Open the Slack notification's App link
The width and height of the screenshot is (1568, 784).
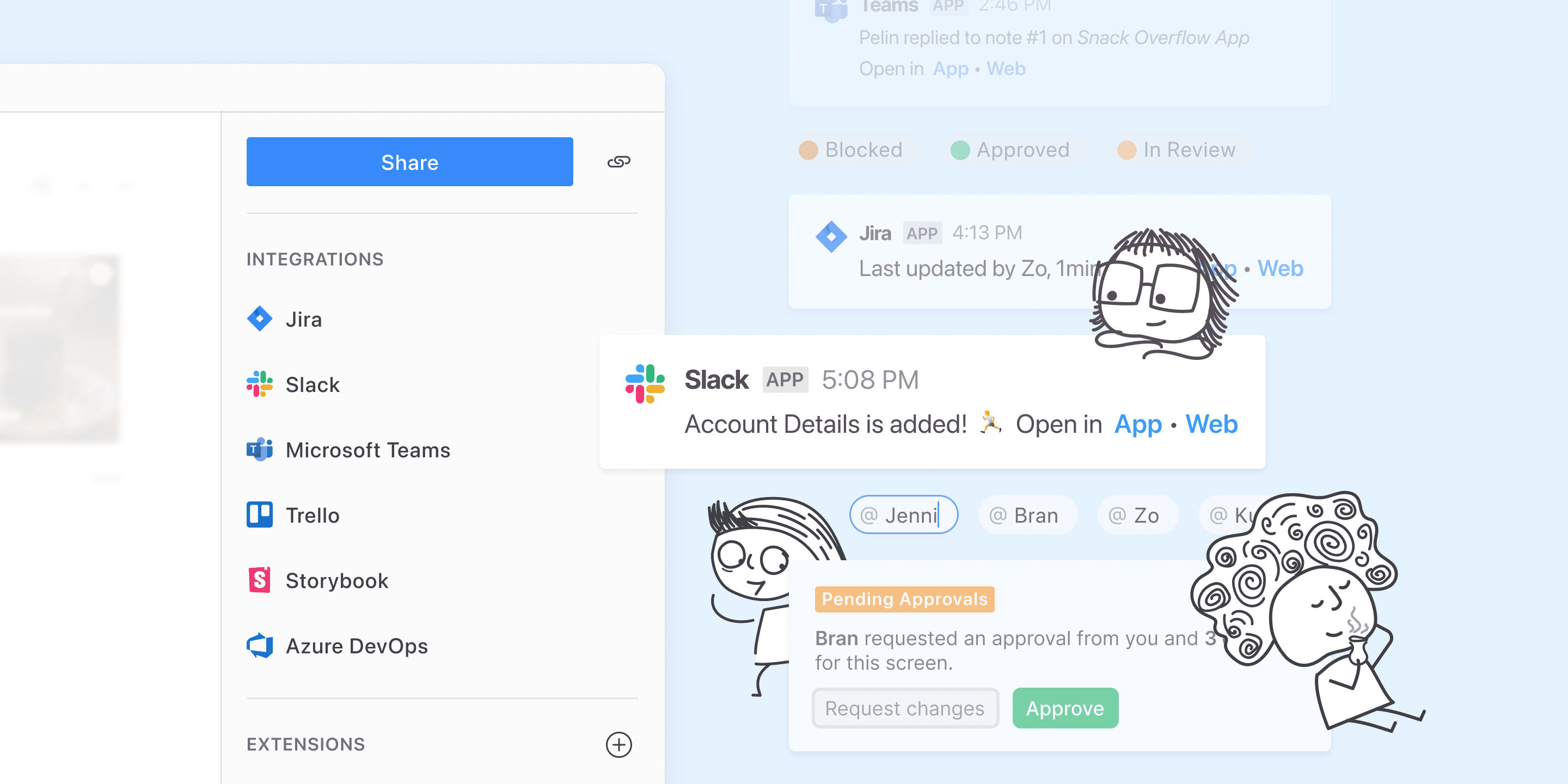1137,424
